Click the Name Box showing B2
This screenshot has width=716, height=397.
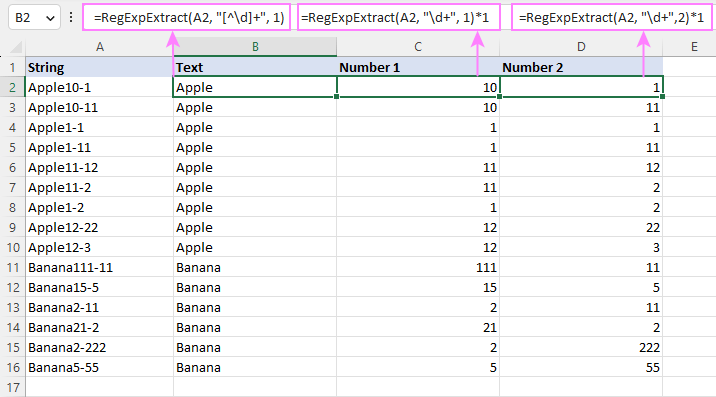tap(34, 17)
